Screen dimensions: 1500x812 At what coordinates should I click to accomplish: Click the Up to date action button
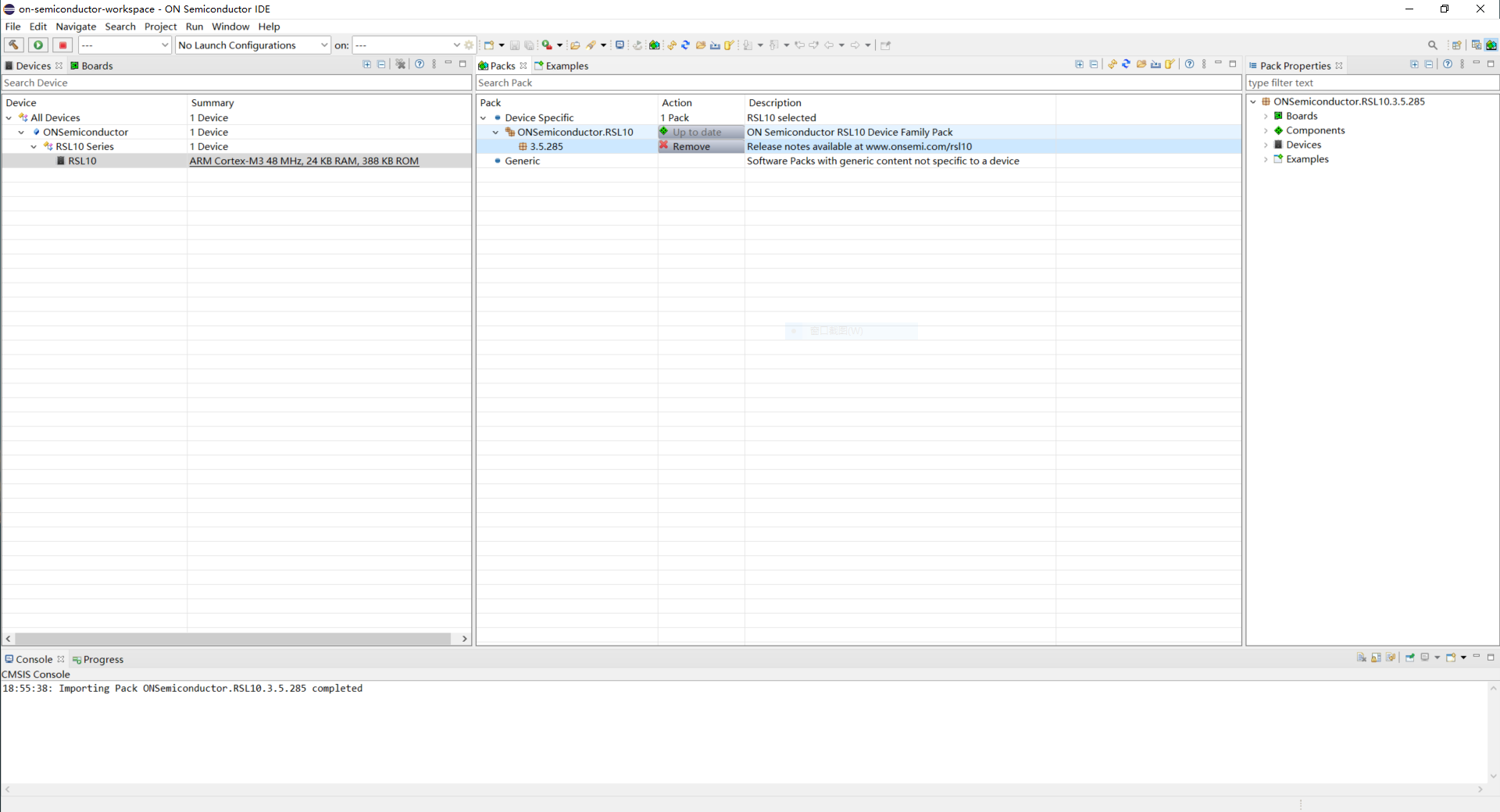click(x=701, y=133)
